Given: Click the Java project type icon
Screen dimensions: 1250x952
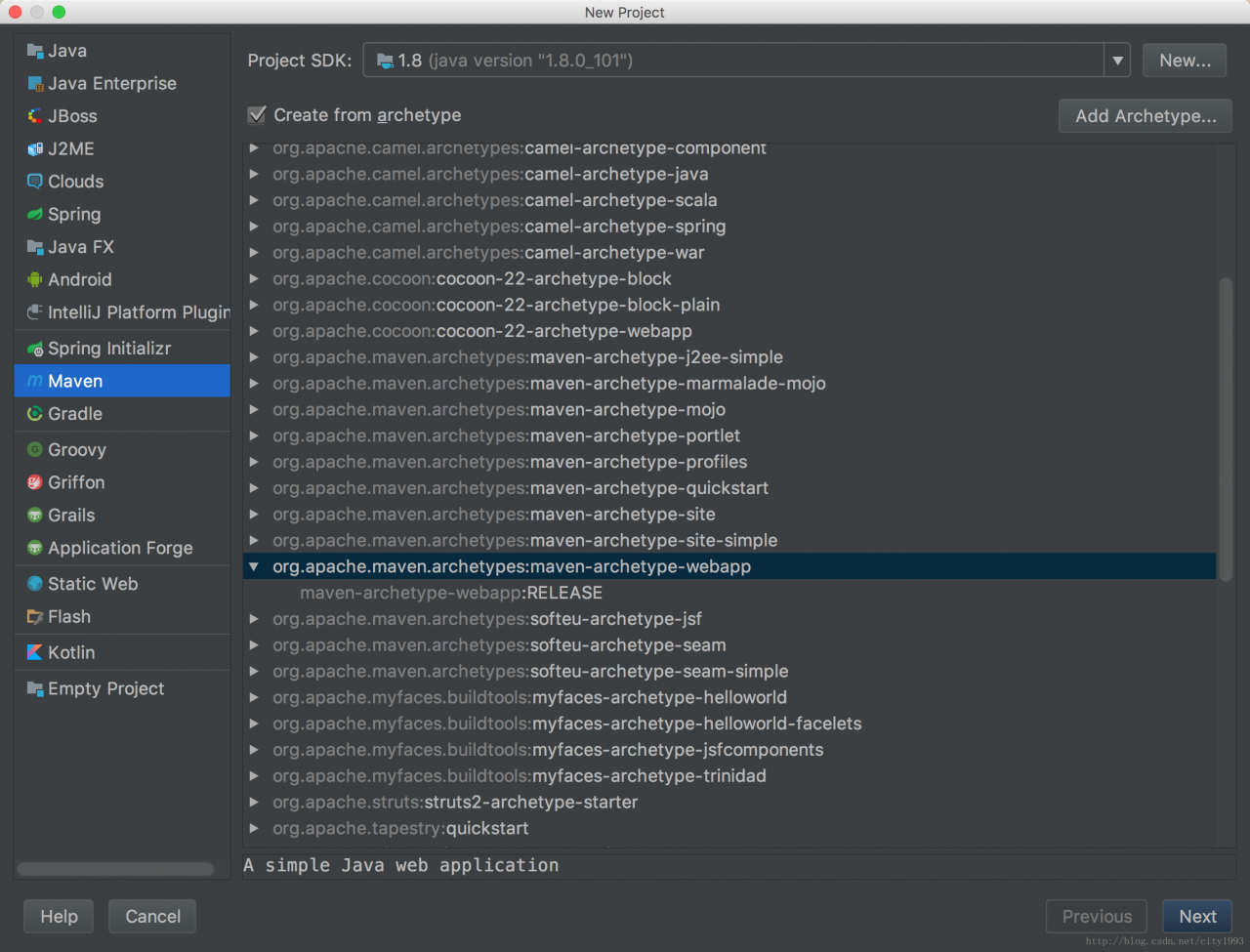Looking at the screenshot, I should (35, 51).
